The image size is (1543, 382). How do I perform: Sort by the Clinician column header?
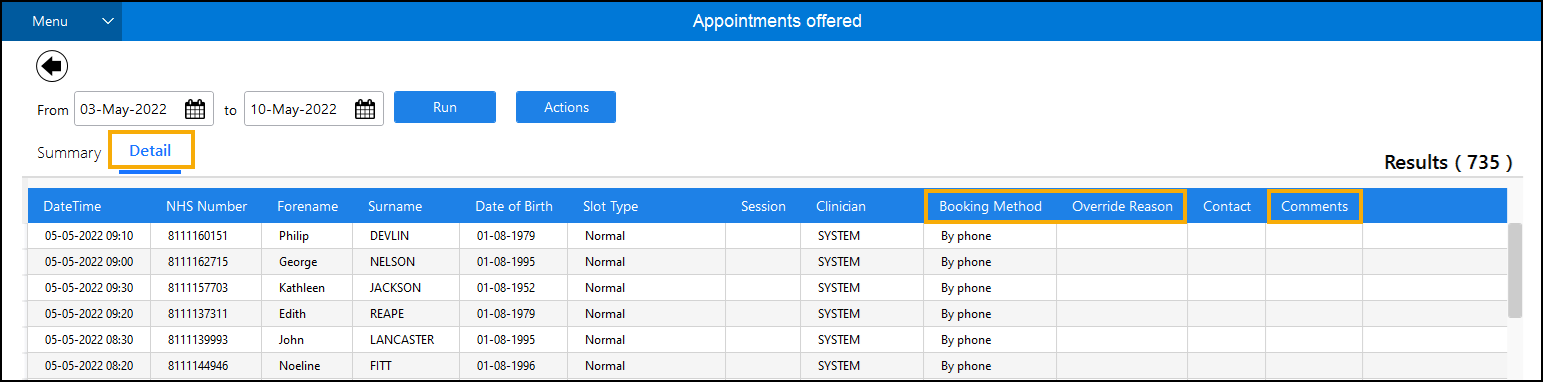(840, 206)
